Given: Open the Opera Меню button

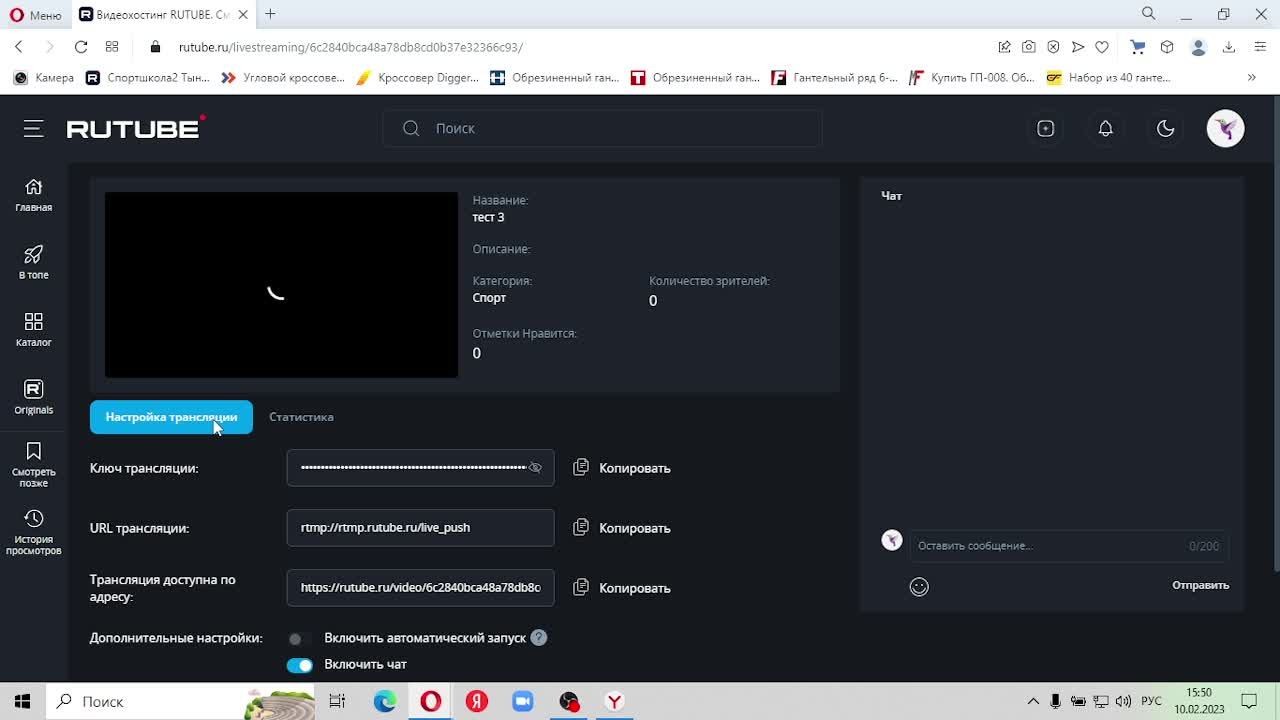Looking at the screenshot, I should click(35, 15).
